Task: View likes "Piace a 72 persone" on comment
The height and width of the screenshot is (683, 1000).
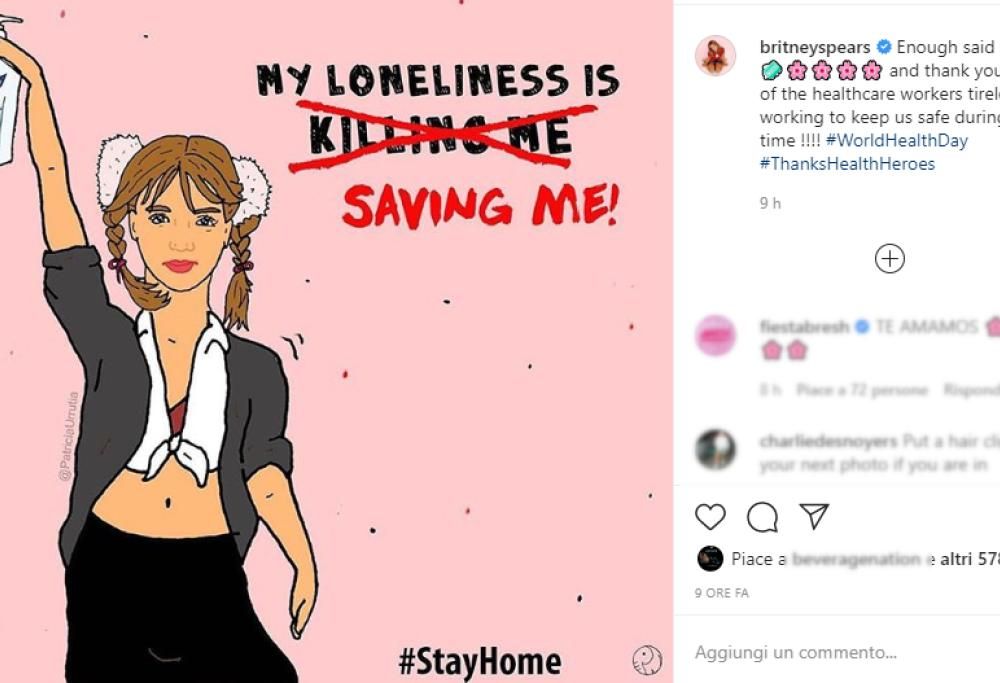Action: [x=862, y=390]
